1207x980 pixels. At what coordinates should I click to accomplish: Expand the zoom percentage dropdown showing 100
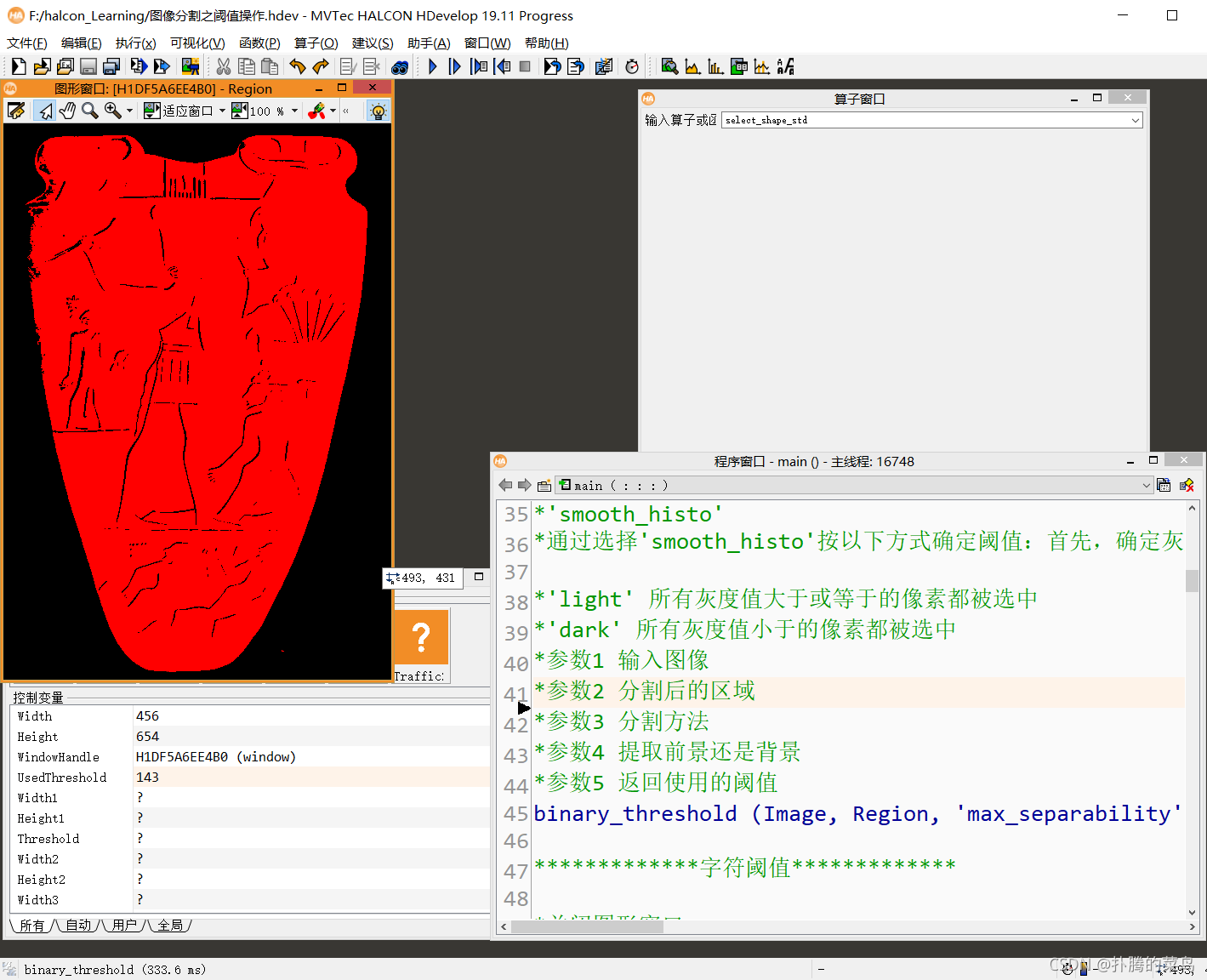tap(293, 110)
